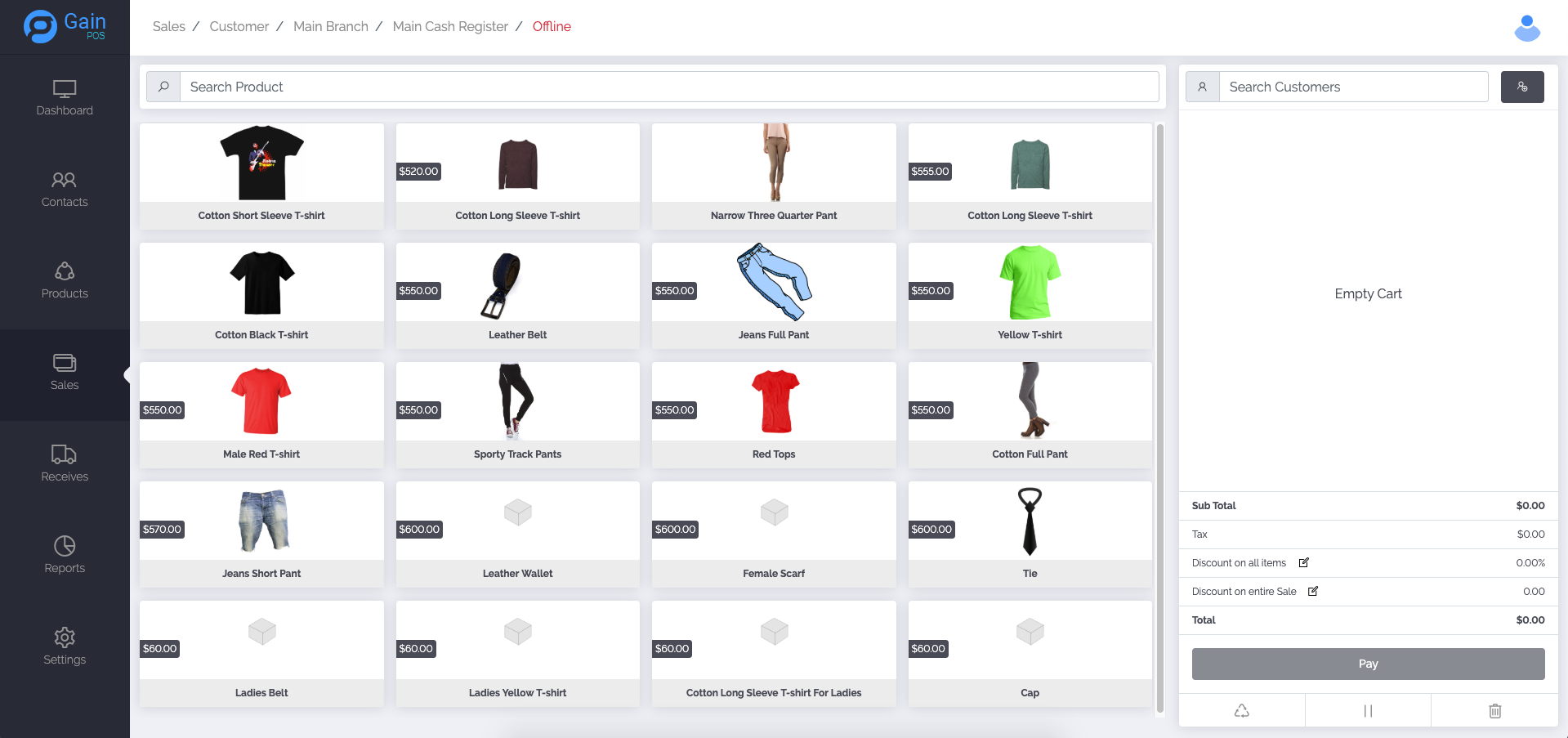Edit the Discount on all items

pyautogui.click(x=1304, y=562)
